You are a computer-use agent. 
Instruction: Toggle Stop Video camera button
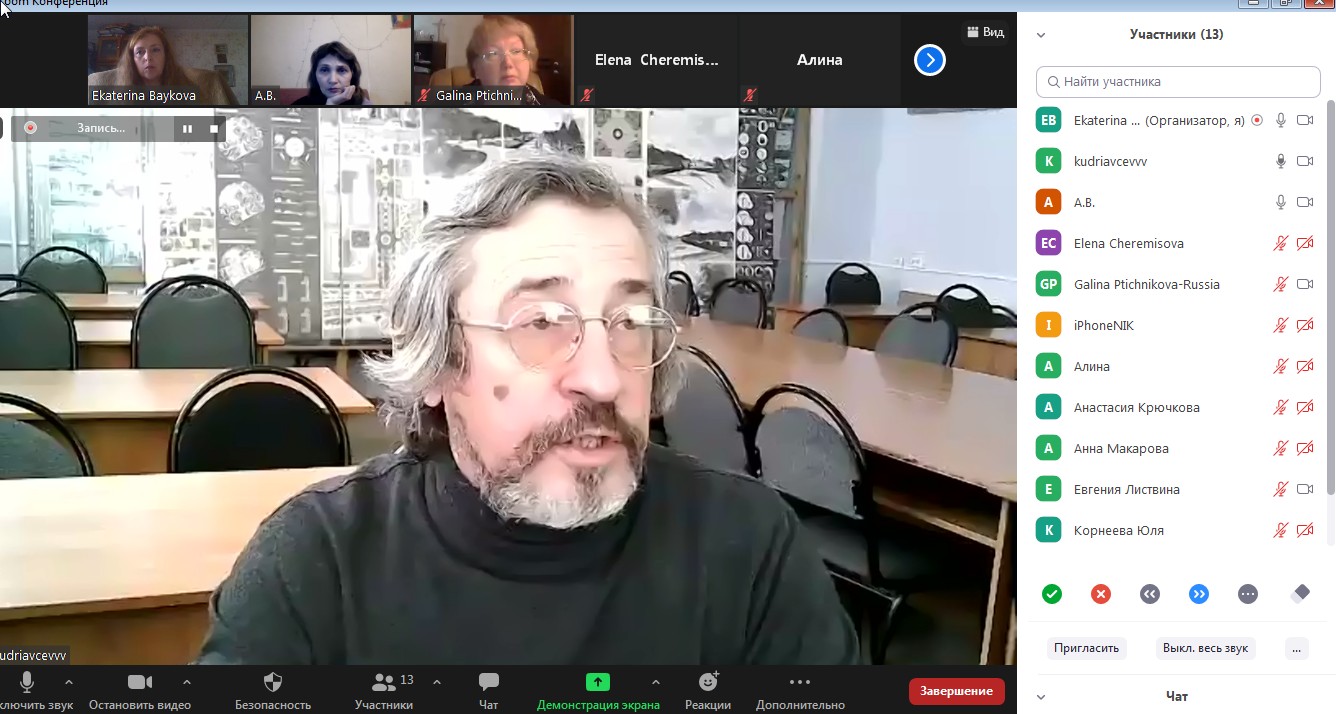[x=140, y=682]
